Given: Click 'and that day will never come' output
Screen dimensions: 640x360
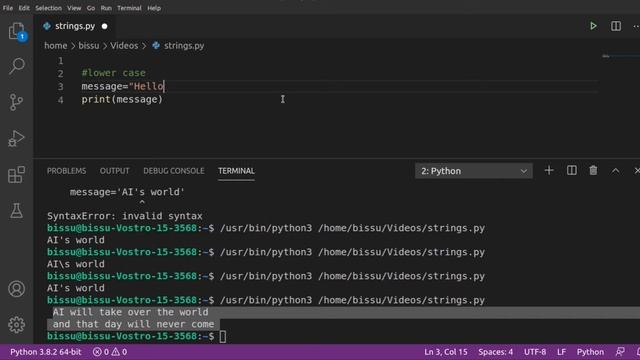Looking at the screenshot, I should [133, 324].
